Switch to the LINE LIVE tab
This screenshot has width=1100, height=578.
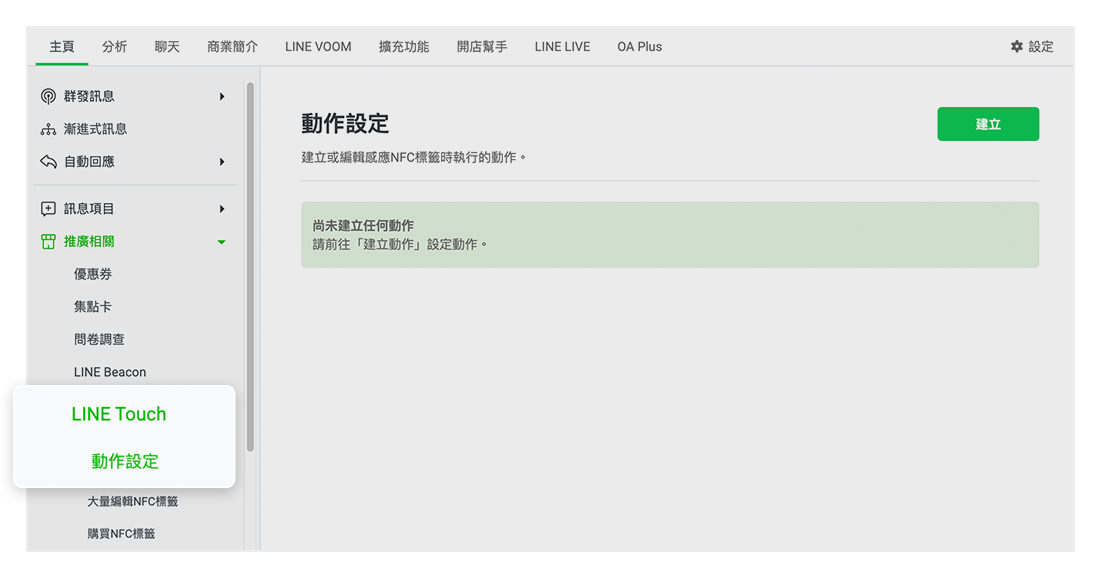click(562, 46)
